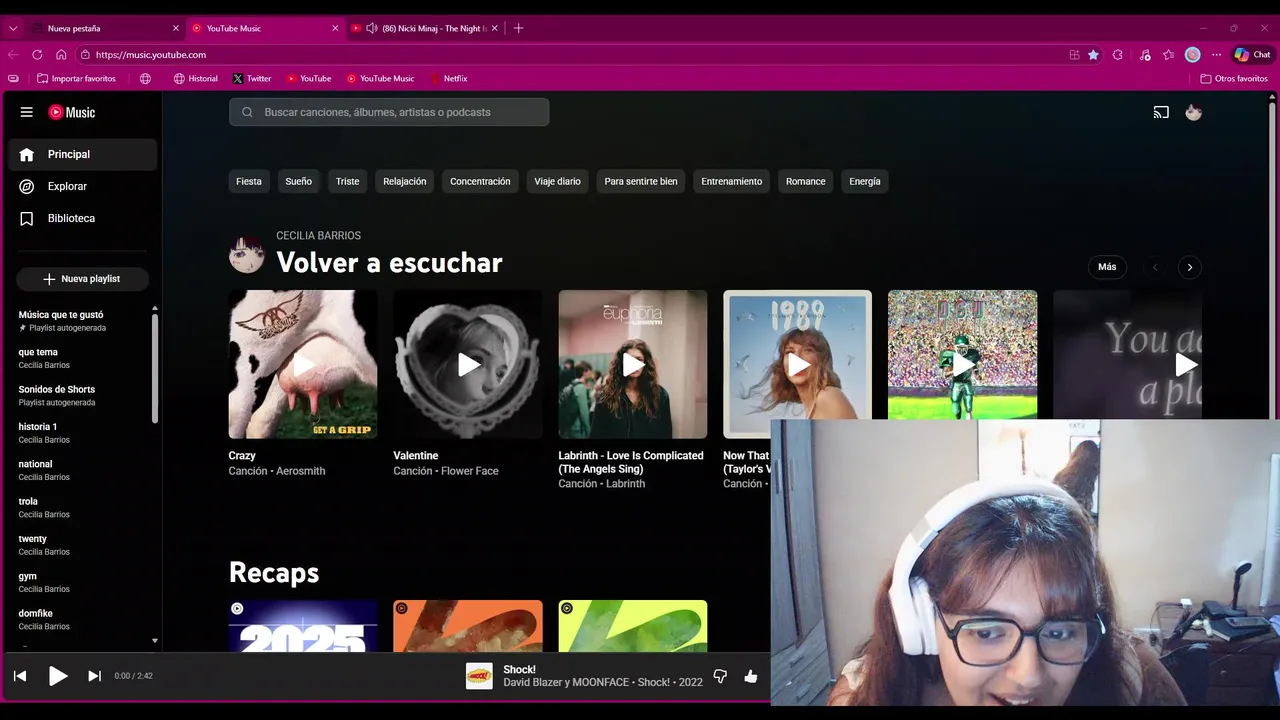Open the cast to device icon
Image resolution: width=1280 pixels, height=720 pixels.
point(1161,113)
